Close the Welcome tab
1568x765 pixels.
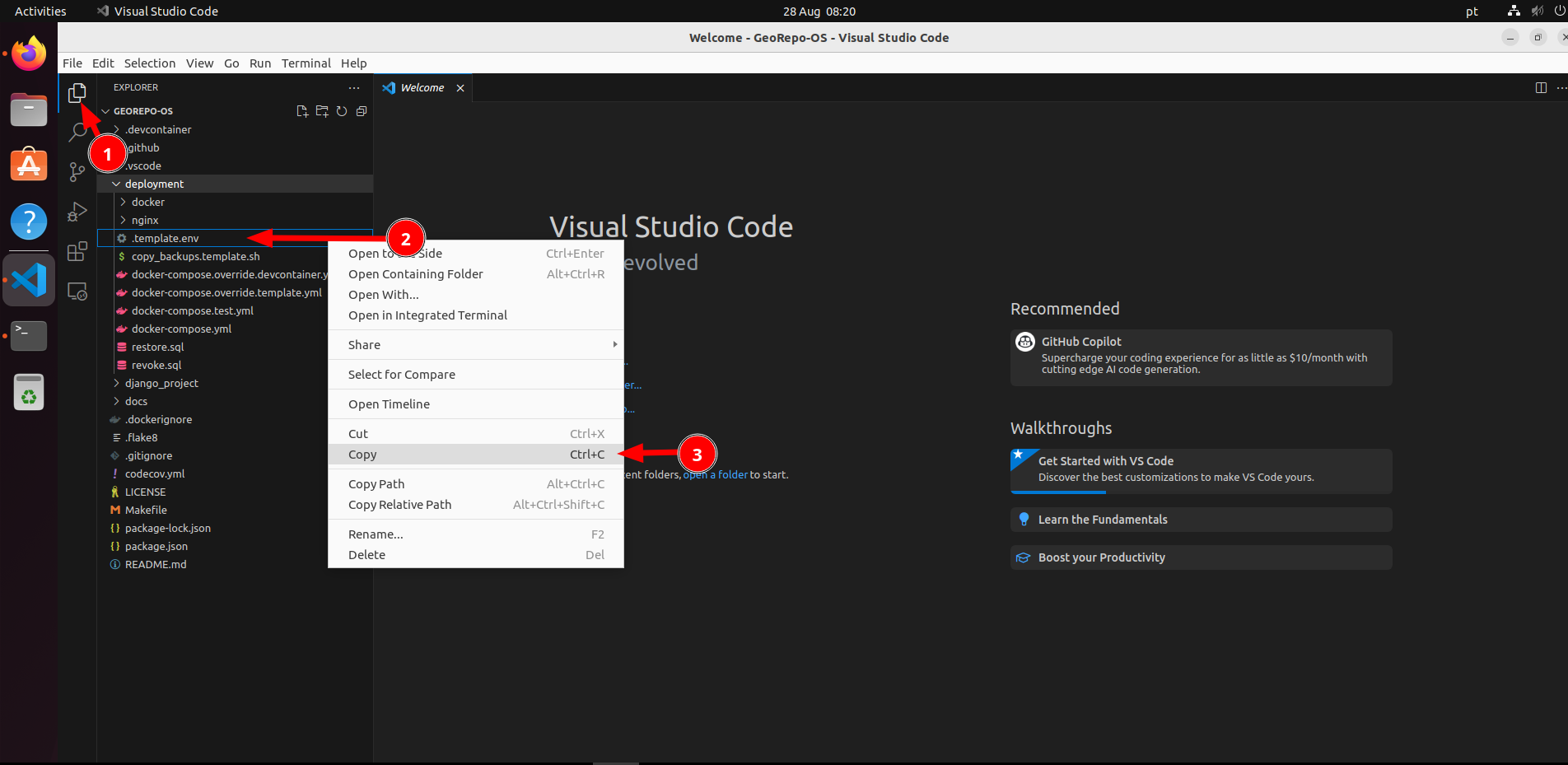click(x=460, y=88)
